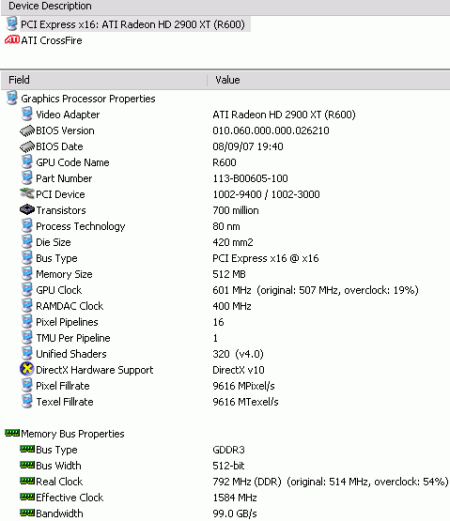Click the Bus Width memory icon
The height and width of the screenshot is (521, 450).
[x=27, y=465]
